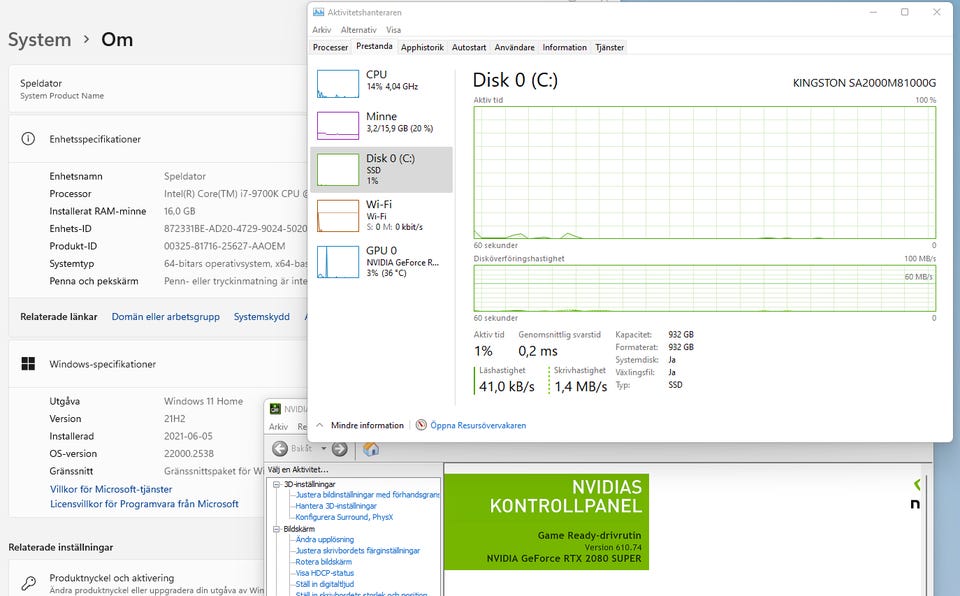The height and width of the screenshot is (596, 960).
Task: Collapse the Bildskärm tree node
Action: pos(276,529)
